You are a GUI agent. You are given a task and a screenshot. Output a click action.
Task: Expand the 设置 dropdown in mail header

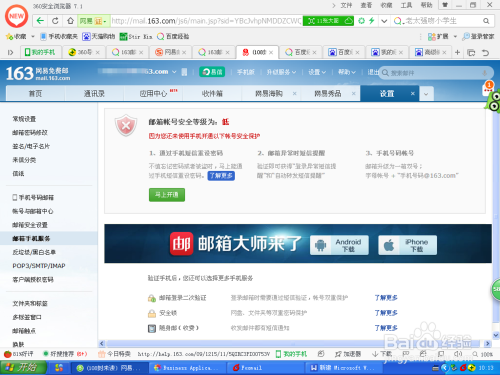tap(317, 72)
